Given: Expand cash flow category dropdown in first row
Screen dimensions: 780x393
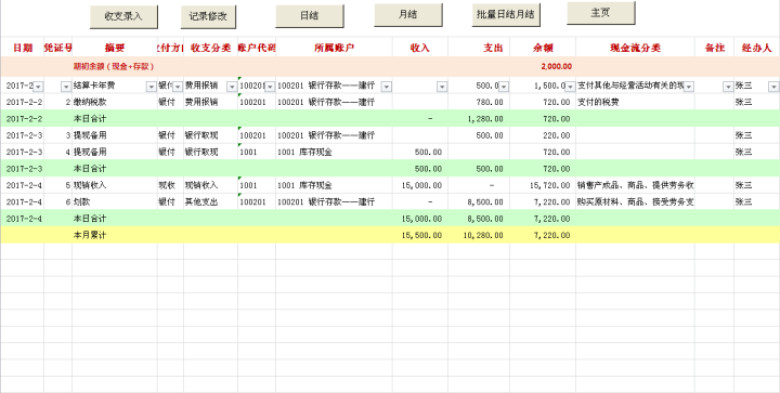Looking at the screenshot, I should (688, 87).
